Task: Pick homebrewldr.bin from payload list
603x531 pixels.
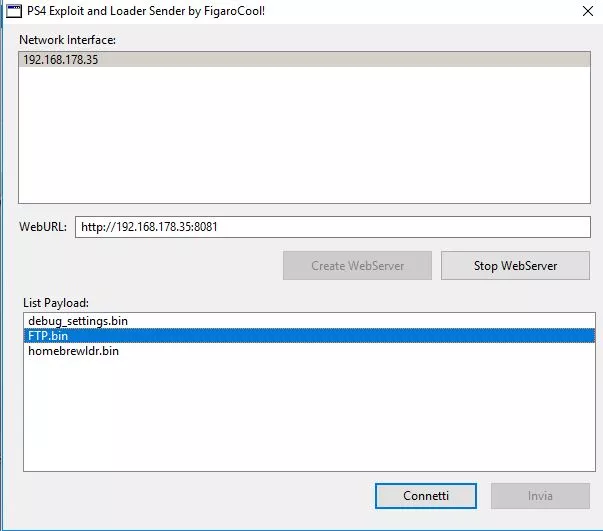Action: pos(74,351)
